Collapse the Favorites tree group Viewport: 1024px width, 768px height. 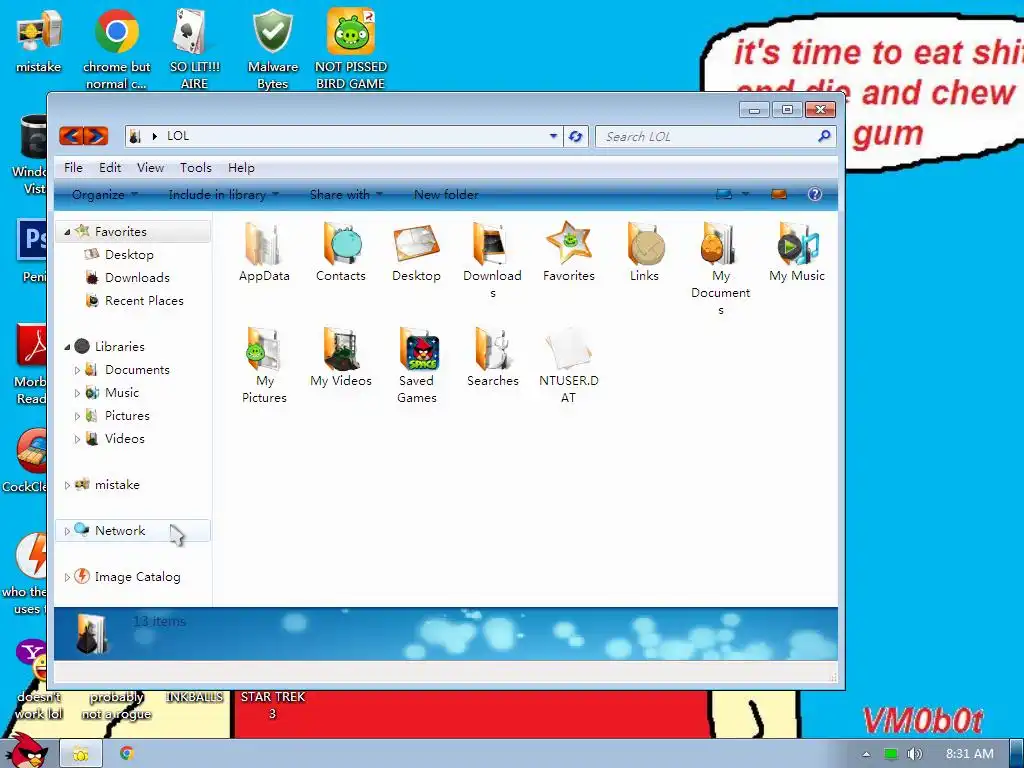pos(67,232)
